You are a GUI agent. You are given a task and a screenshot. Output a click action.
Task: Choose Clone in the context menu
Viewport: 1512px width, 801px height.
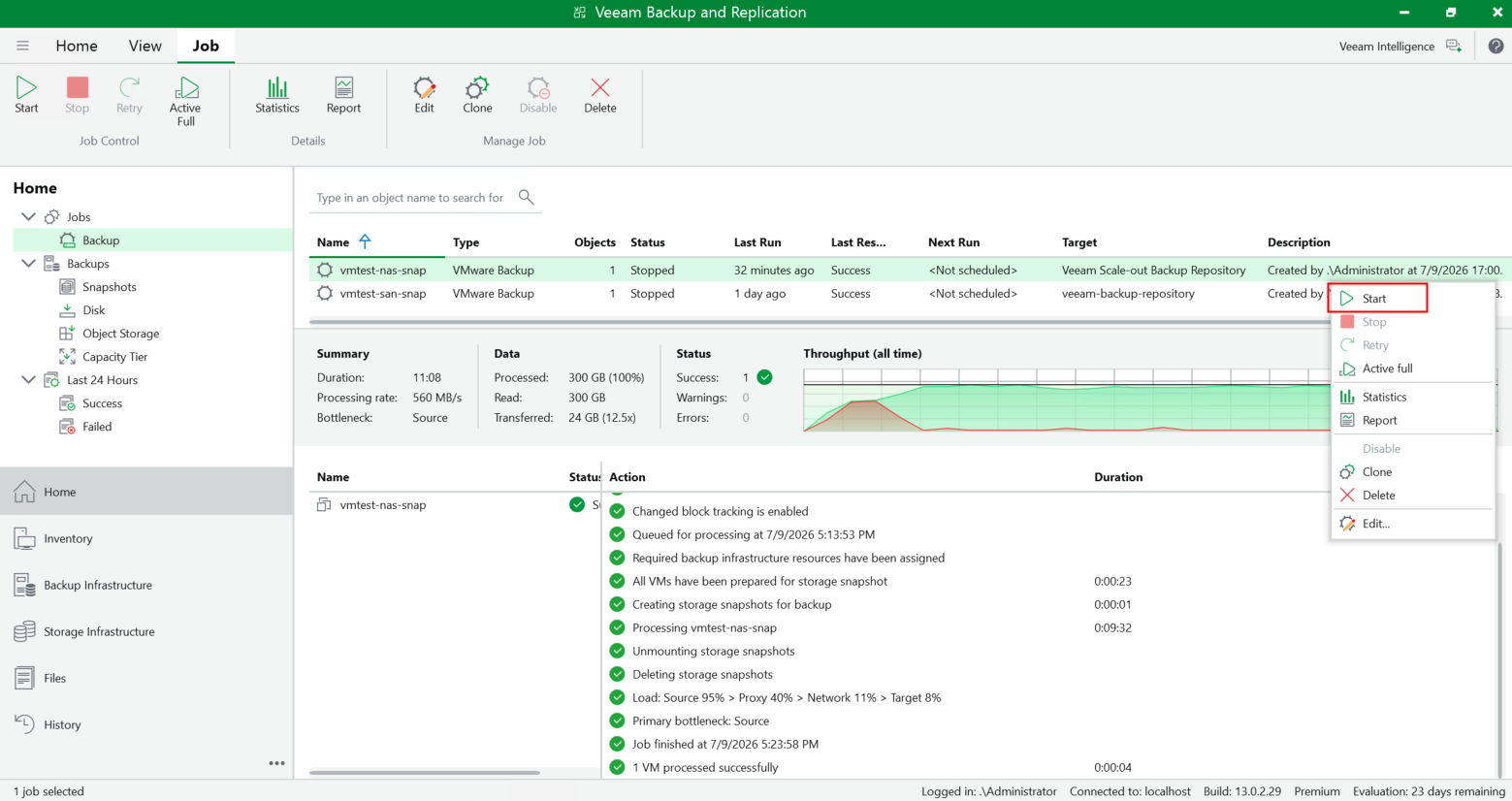pyautogui.click(x=1412, y=472)
